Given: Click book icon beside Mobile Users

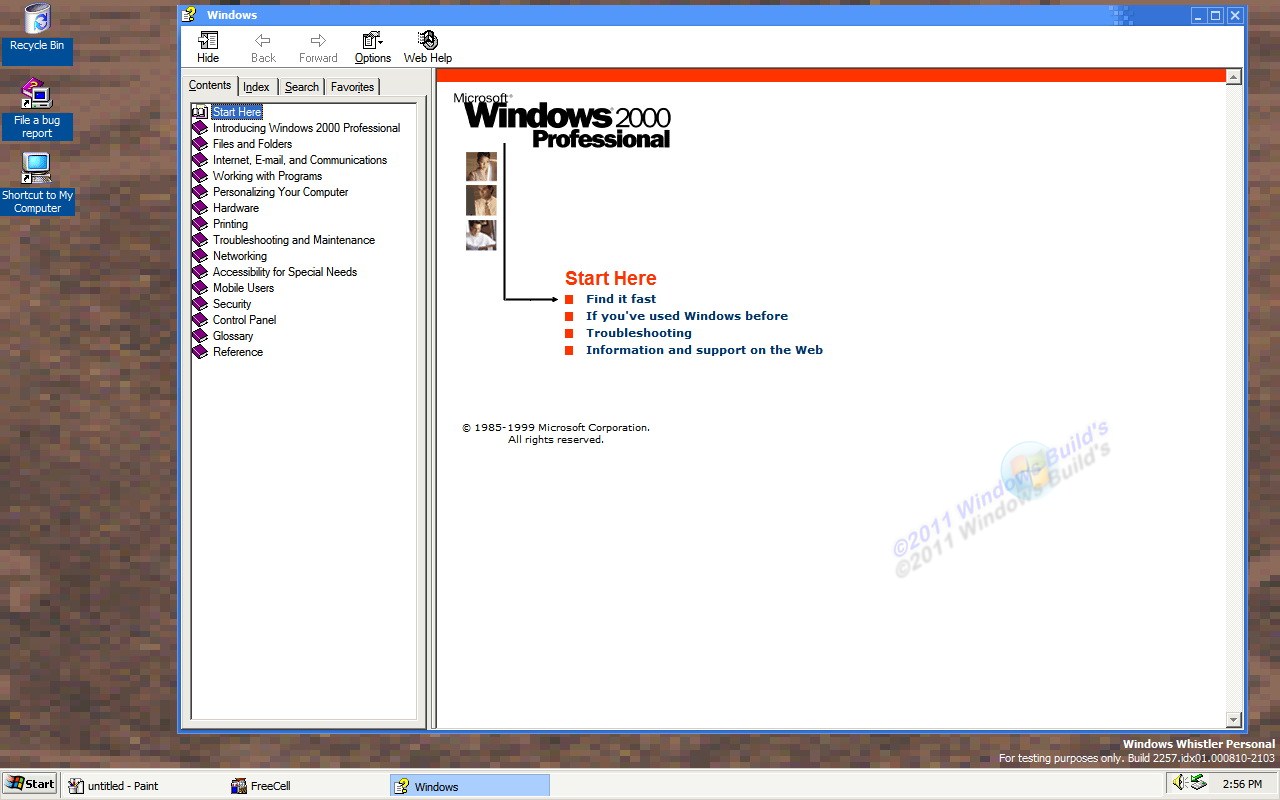Looking at the screenshot, I should 200,288.
